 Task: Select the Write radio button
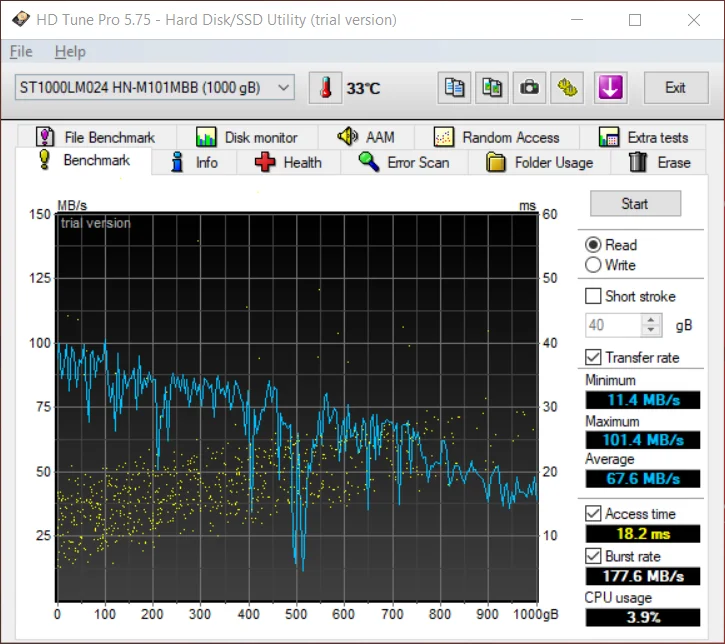(x=594, y=265)
